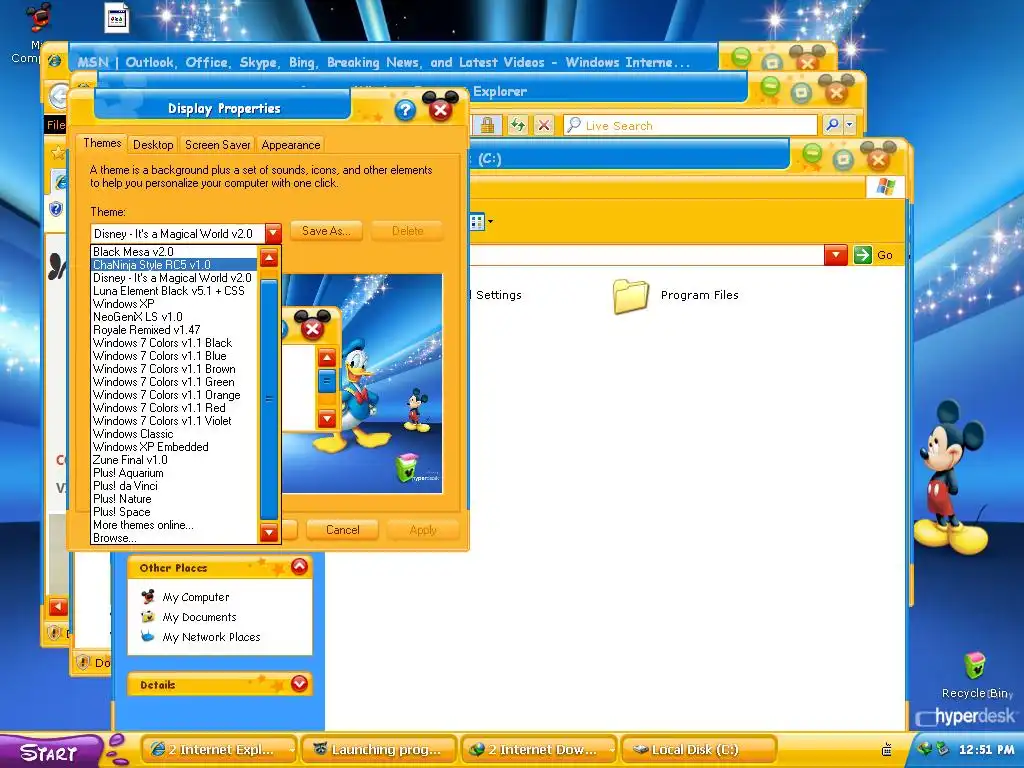Screen dimensions: 1024x768
Task: Switch to Internet Explorer taskbar group
Action: pos(219,750)
